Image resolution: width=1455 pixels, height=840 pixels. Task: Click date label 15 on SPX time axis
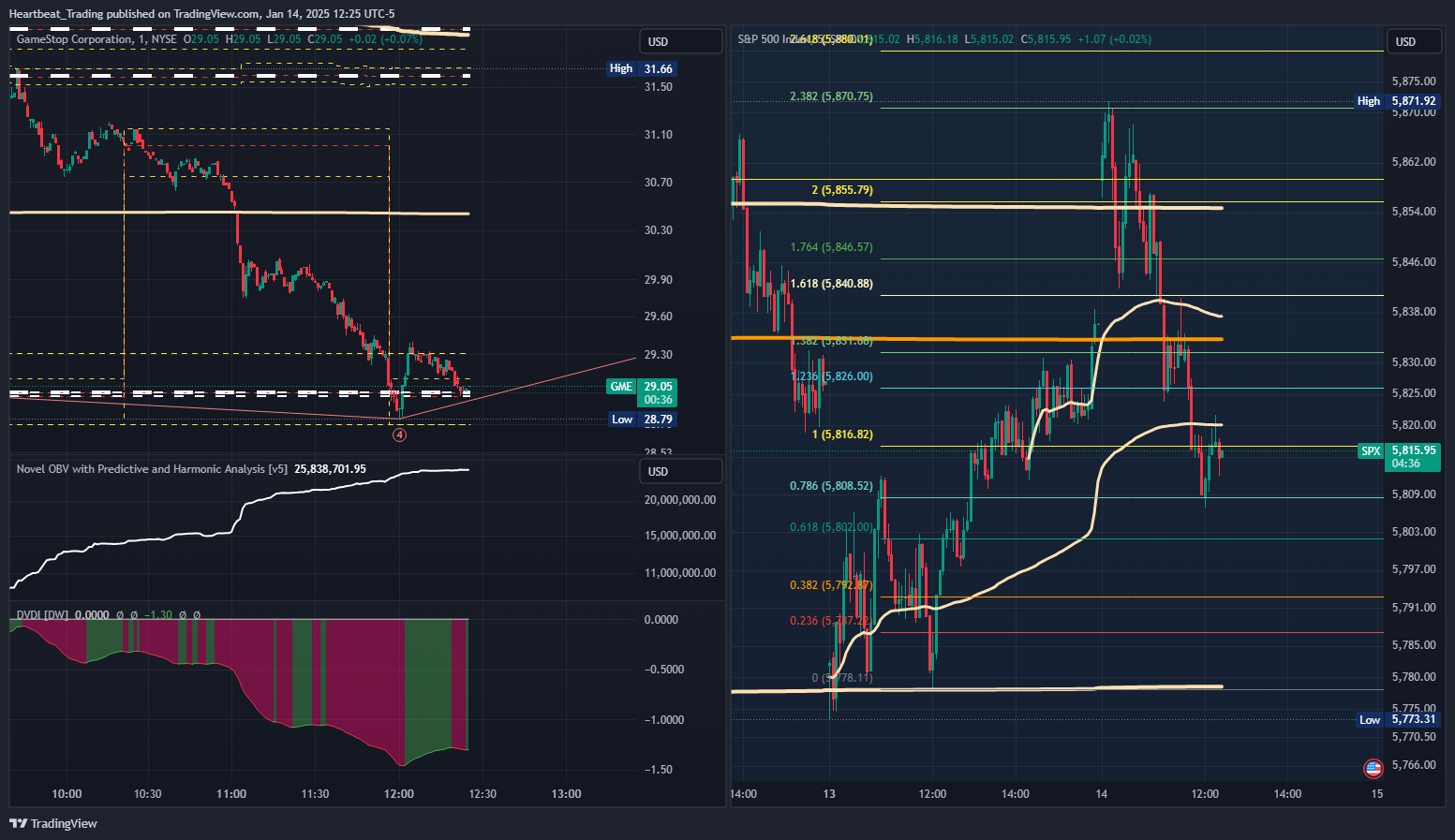click(x=1377, y=794)
